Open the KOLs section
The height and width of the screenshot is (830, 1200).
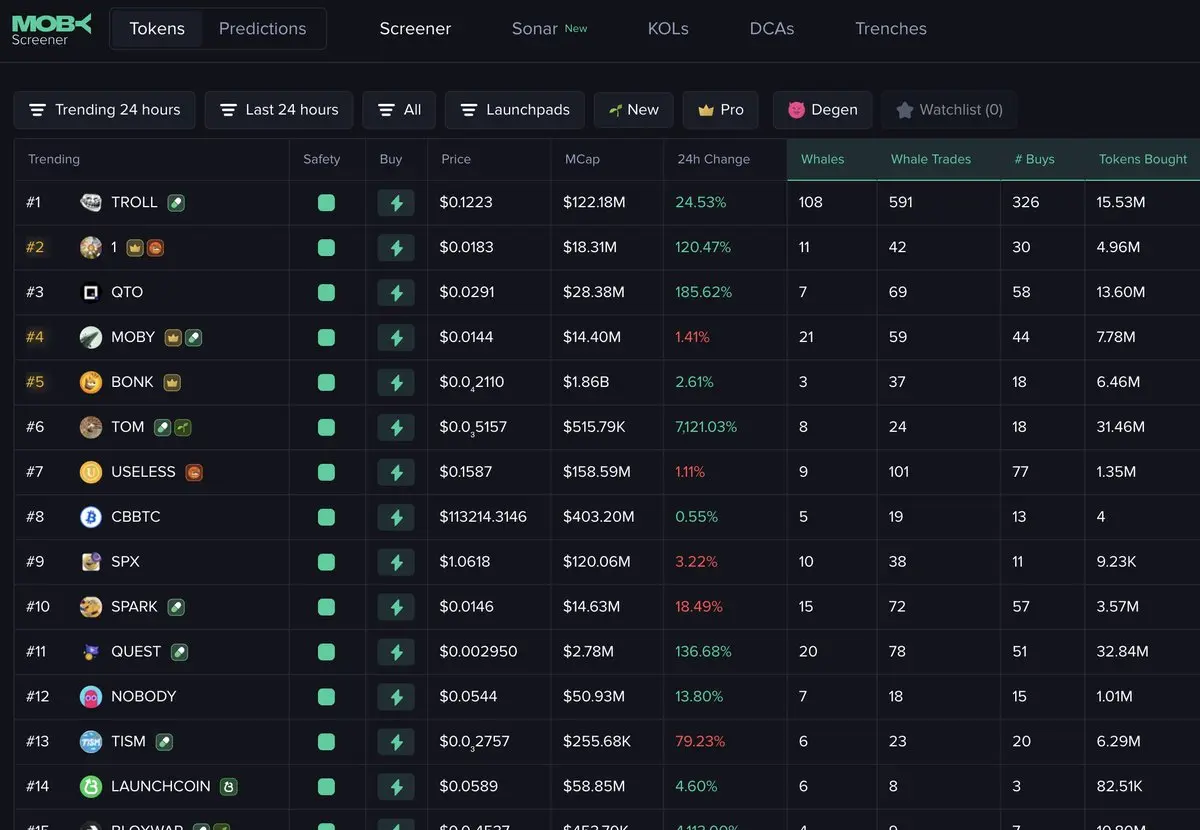coord(668,29)
